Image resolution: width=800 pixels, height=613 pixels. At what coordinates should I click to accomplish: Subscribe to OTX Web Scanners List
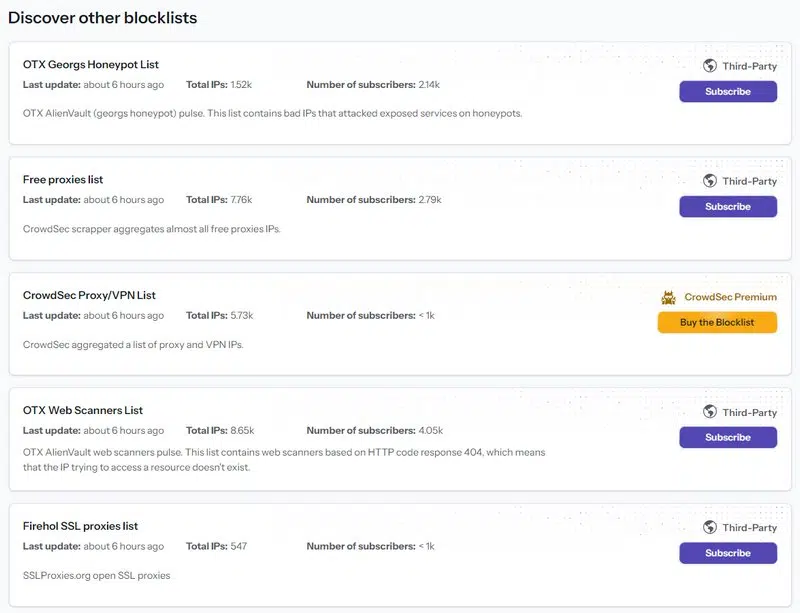tap(727, 437)
